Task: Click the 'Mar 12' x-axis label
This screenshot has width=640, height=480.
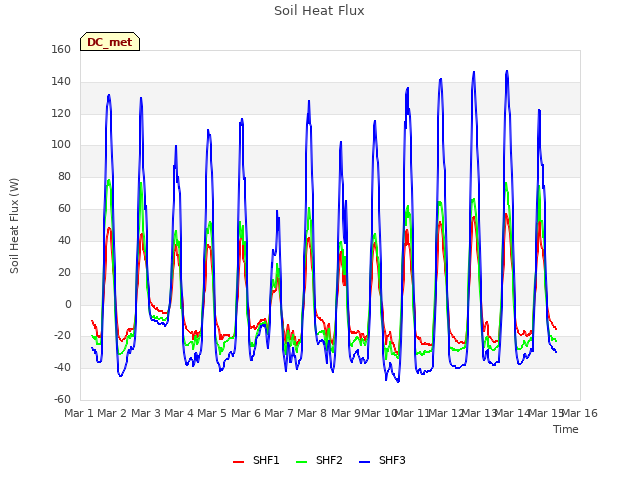Action: tap(445, 413)
